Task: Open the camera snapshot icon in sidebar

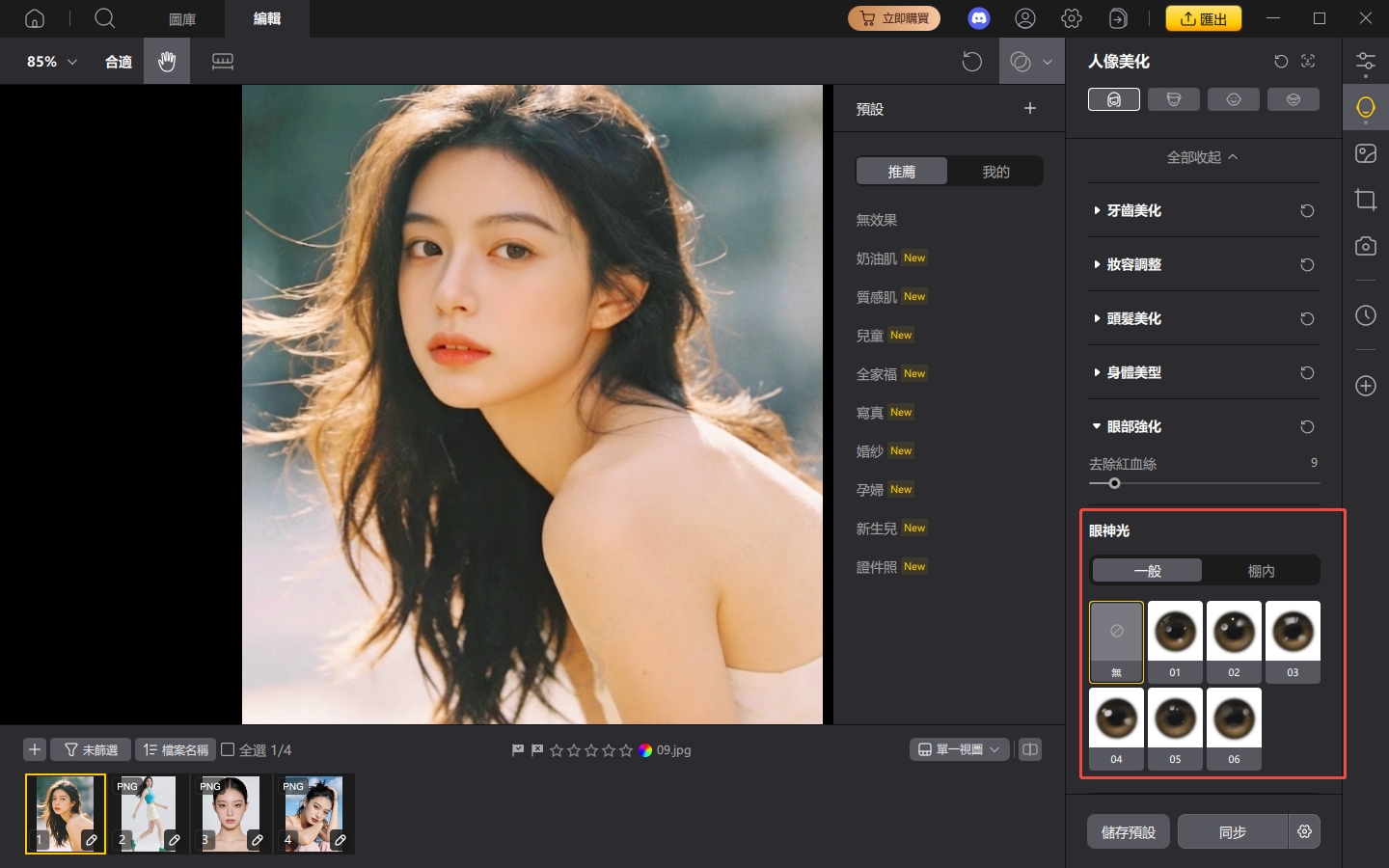Action: [x=1366, y=246]
